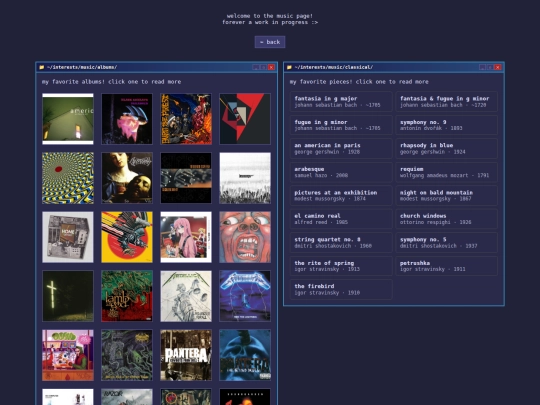Open fugue in g minor by Bach
540x405 pixels.
click(341, 125)
